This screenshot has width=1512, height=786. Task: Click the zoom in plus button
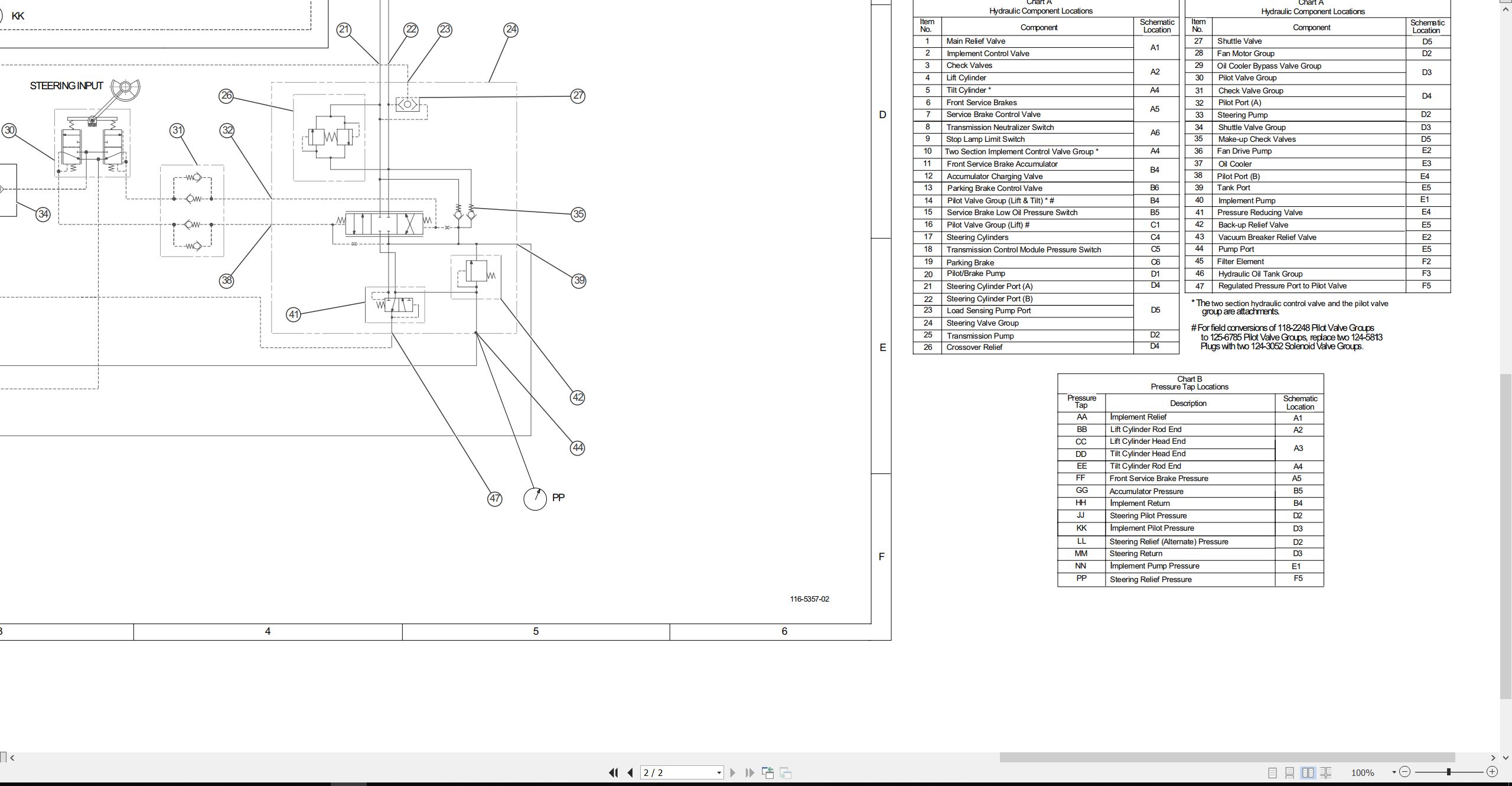tap(1492, 772)
